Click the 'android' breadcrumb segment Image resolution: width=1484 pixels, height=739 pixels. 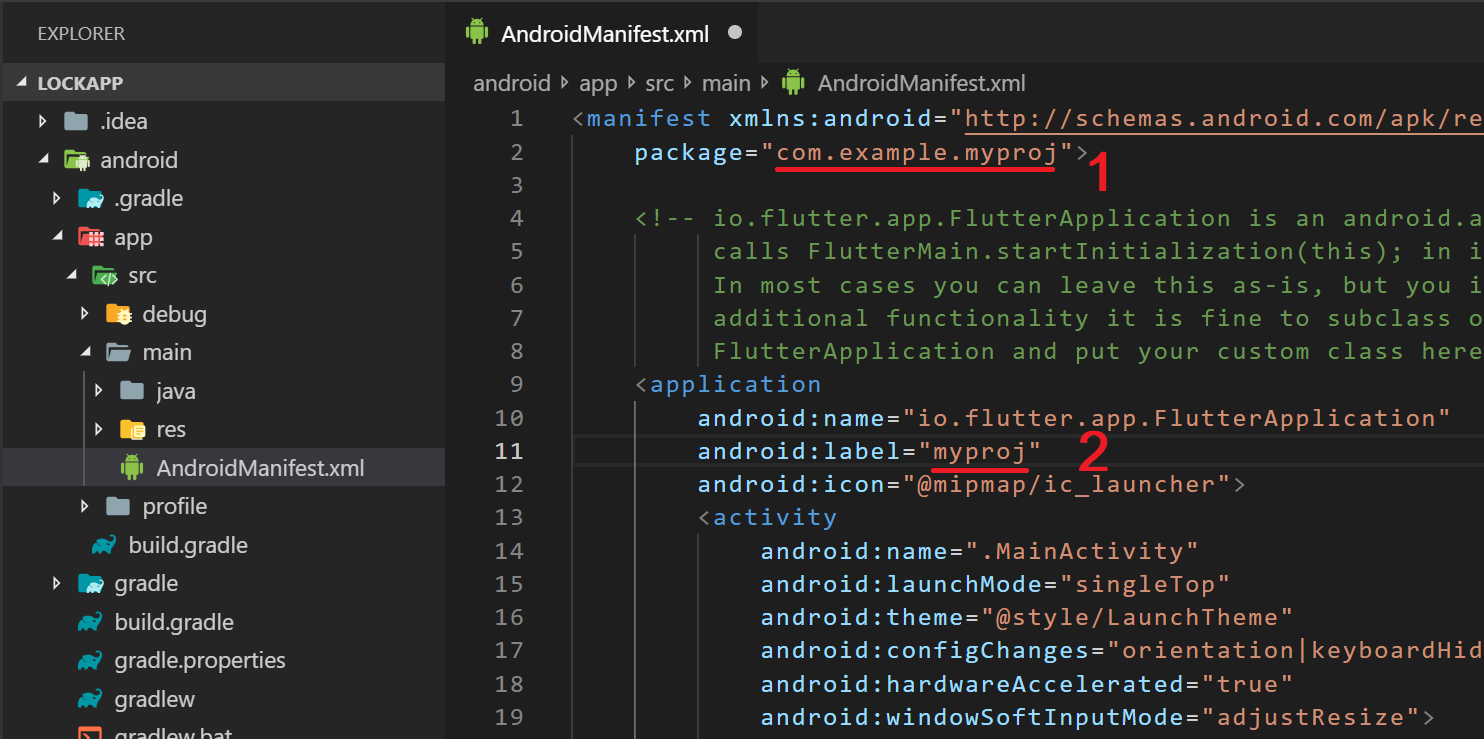click(x=512, y=83)
